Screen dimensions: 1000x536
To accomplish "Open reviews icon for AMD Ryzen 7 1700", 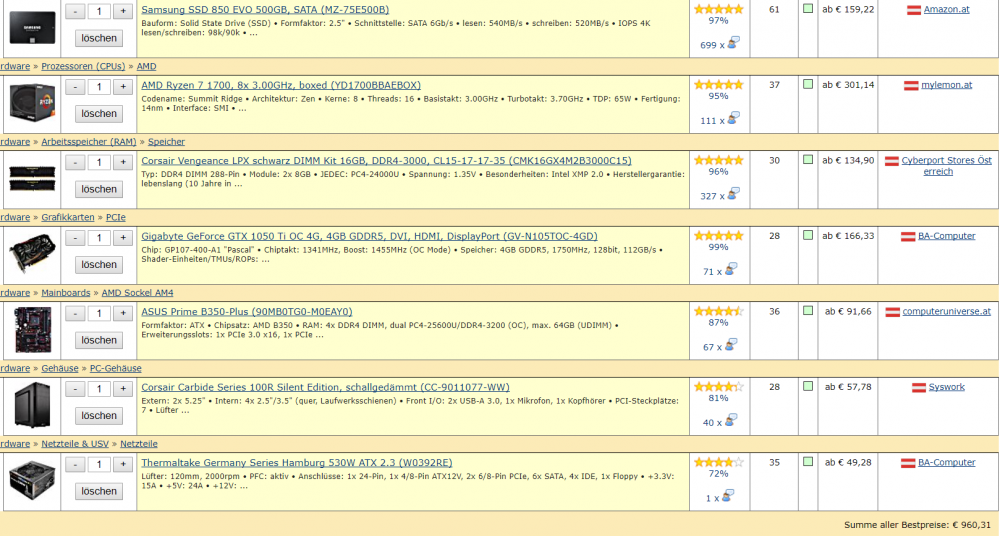I will pyautogui.click(x=733, y=118).
